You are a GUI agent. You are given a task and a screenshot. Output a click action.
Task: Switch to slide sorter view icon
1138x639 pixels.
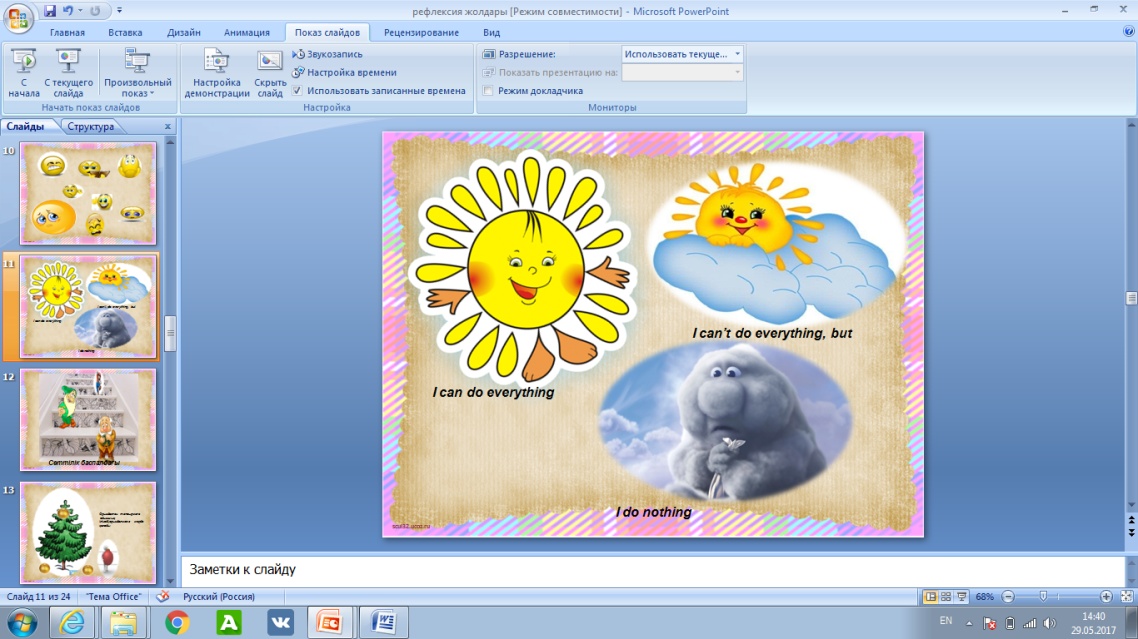[946, 596]
